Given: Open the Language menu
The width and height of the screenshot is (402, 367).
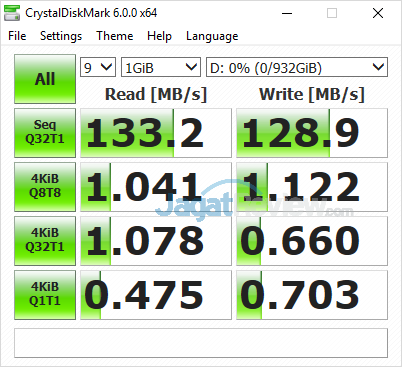Looking at the screenshot, I should 212,36.
